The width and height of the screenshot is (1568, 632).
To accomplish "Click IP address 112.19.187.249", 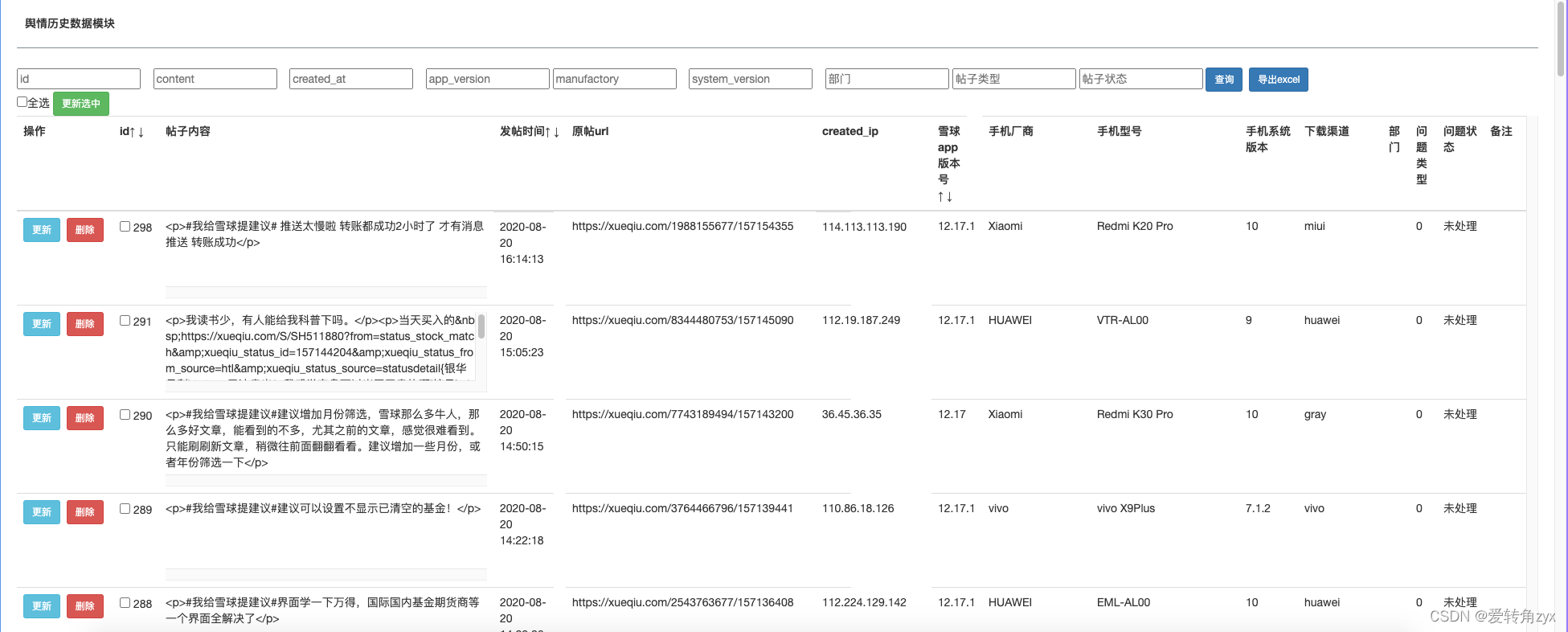I will [x=861, y=321].
